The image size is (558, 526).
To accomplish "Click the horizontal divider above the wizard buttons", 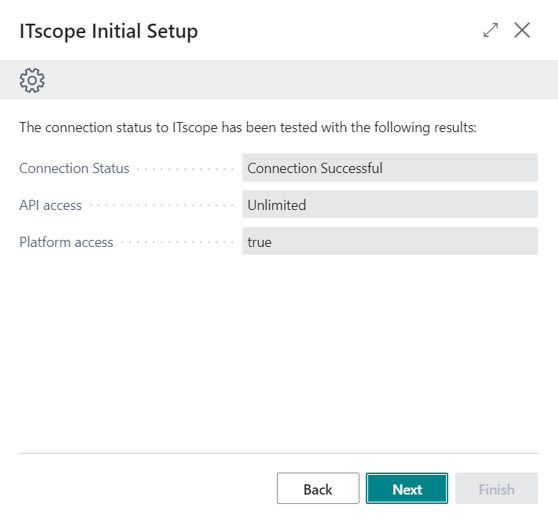I will point(278,453).
